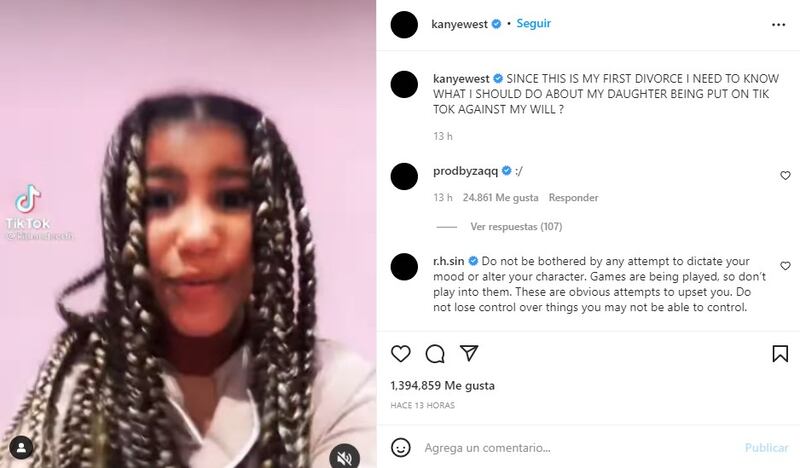Open the r.h.sin username link
The image size is (800, 468).
(448, 261)
